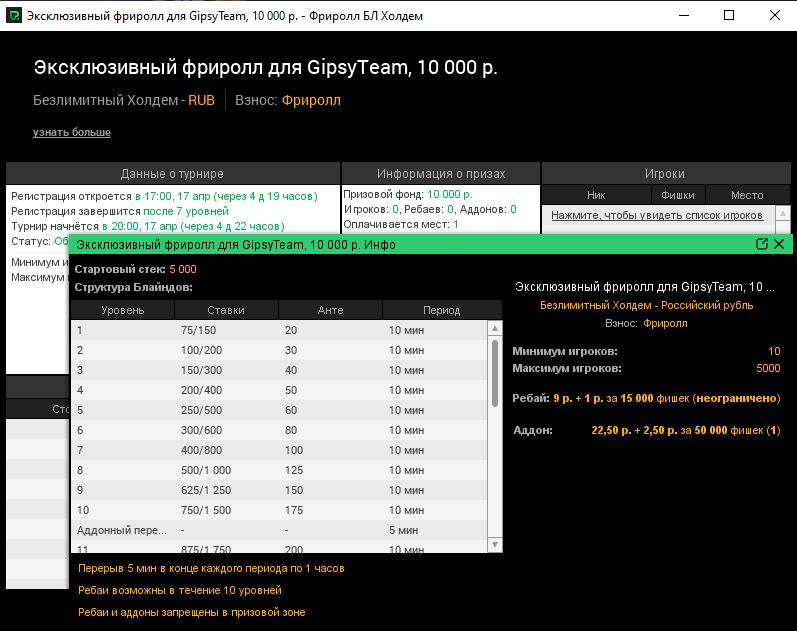The height and width of the screenshot is (631, 797).
Task: Click ante value '175' in level 10
Action: pyautogui.click(x=294, y=510)
